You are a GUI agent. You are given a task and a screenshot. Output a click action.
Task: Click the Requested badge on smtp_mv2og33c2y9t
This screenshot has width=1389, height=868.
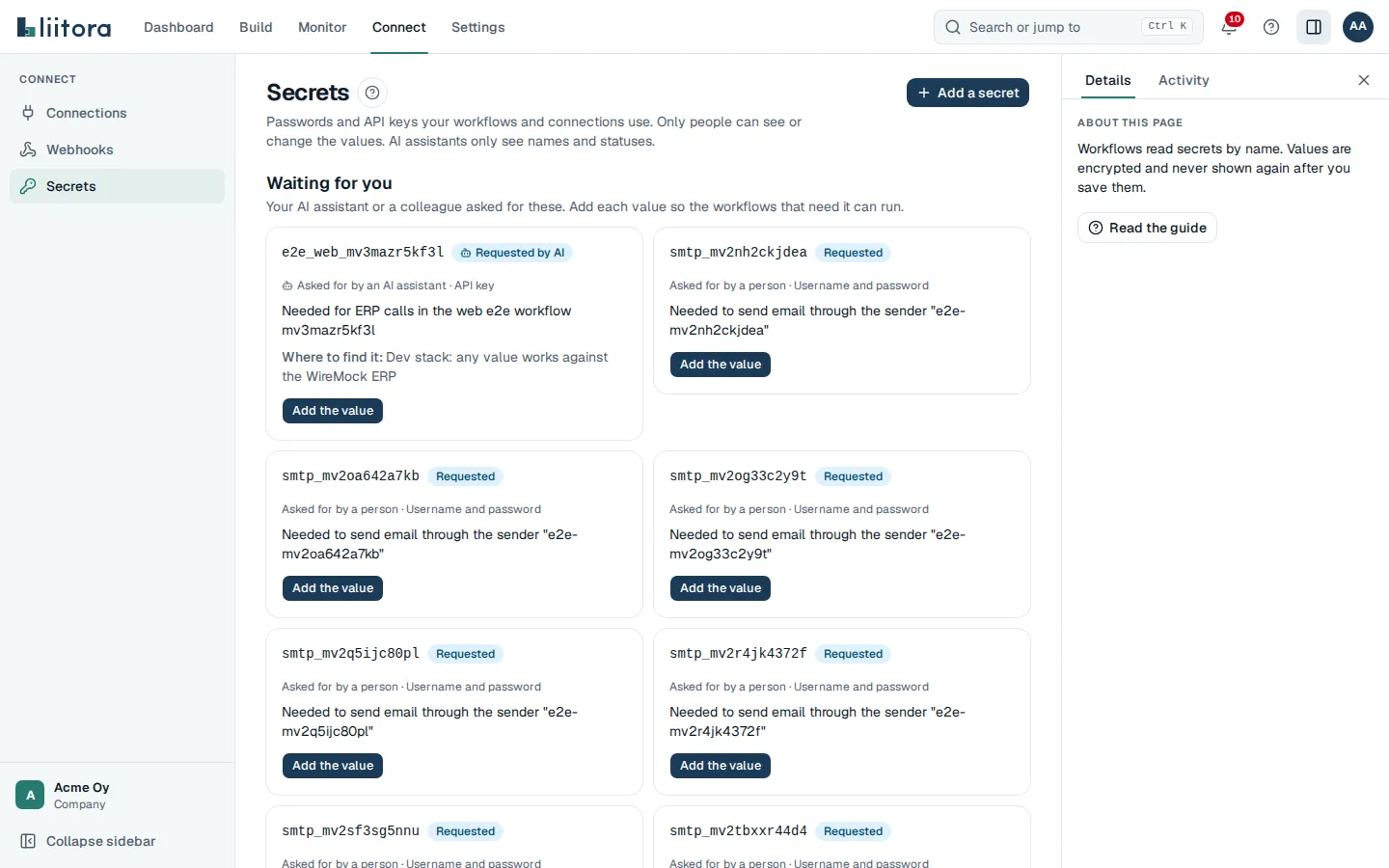(853, 476)
